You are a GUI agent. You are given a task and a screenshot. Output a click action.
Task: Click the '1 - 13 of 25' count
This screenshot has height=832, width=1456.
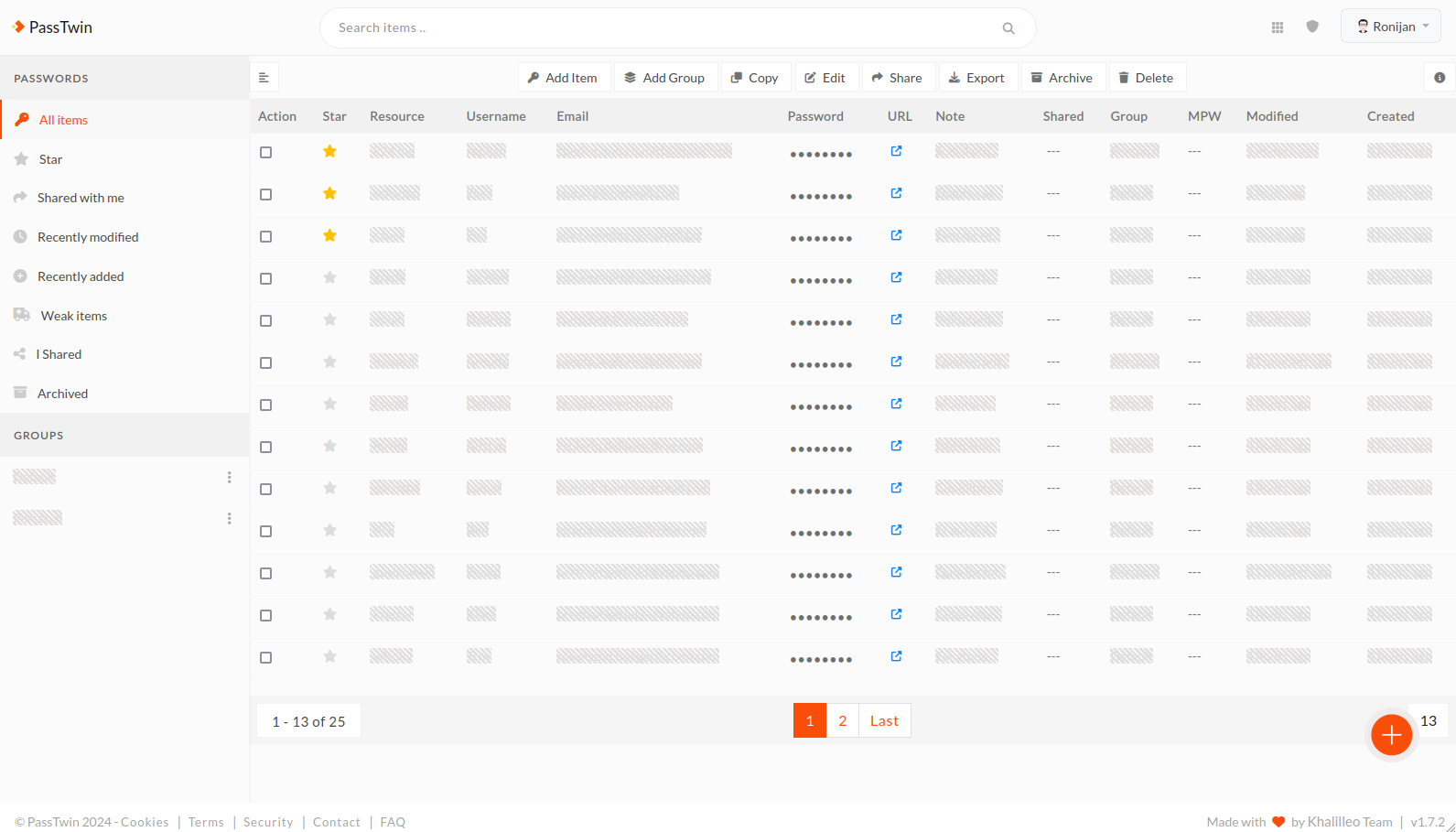tap(308, 721)
